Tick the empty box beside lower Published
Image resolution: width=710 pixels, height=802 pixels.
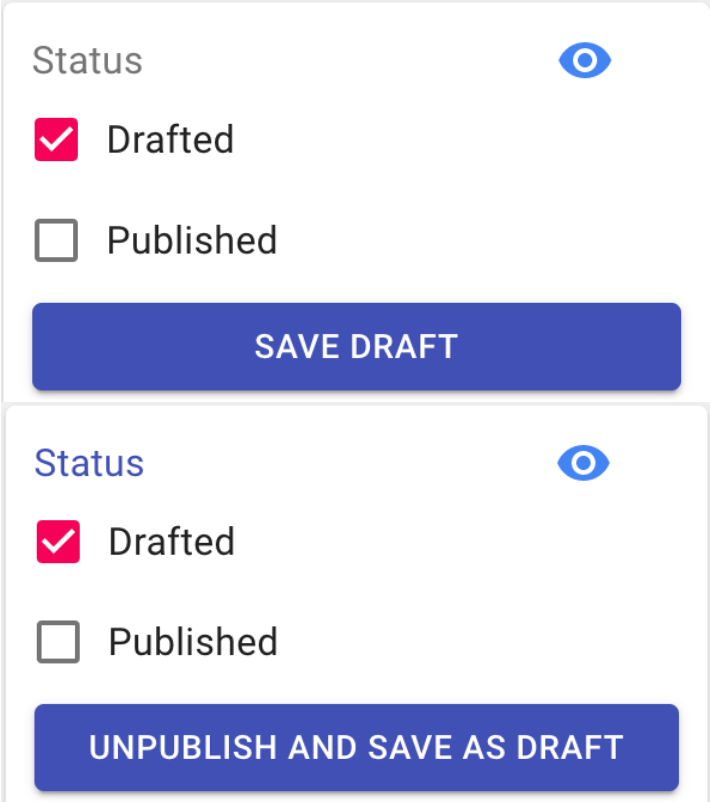(58, 642)
